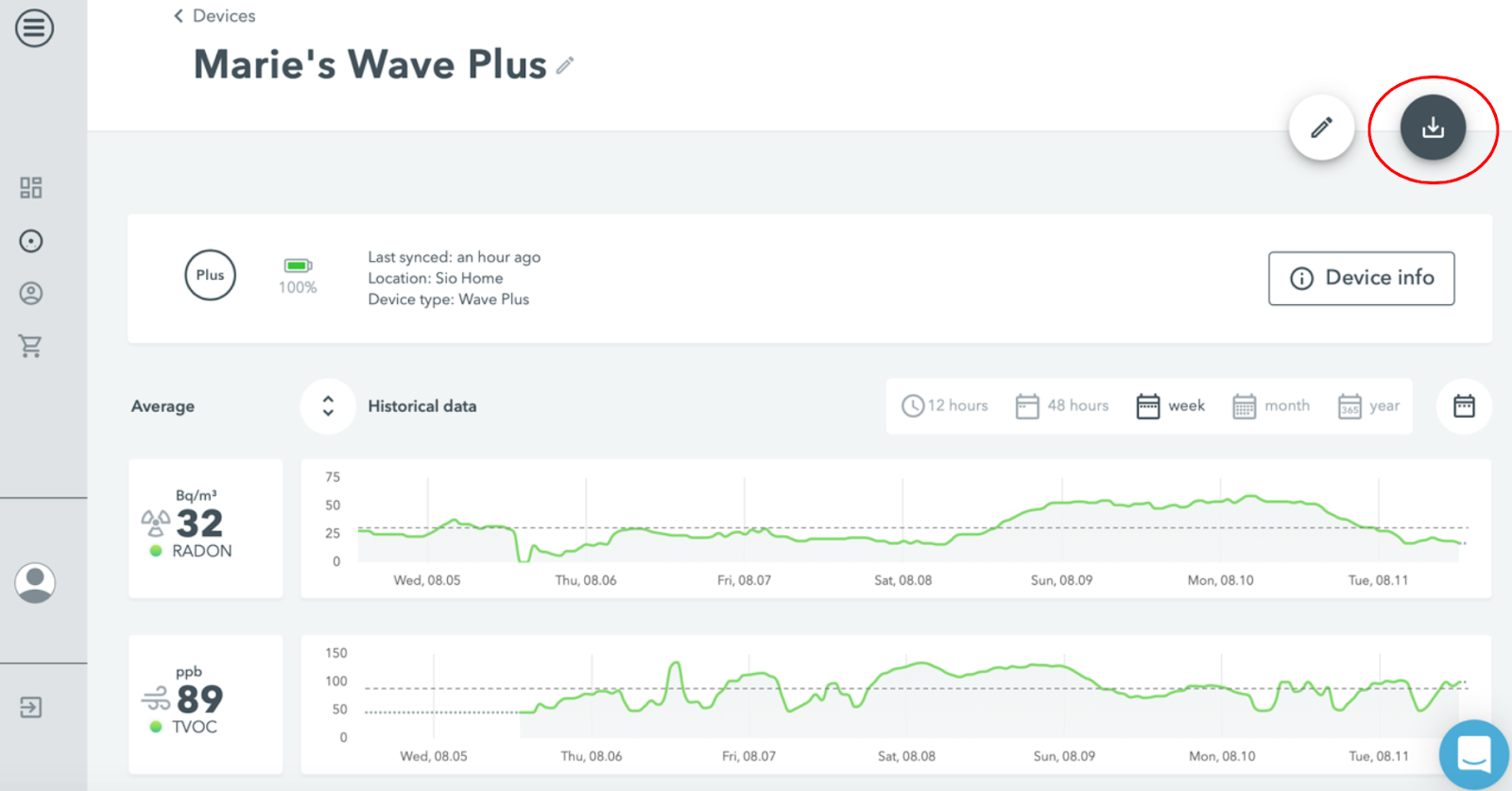Image resolution: width=1512 pixels, height=791 pixels.
Task: Click 'Device type: Wave Plus' text
Action: 449,300
